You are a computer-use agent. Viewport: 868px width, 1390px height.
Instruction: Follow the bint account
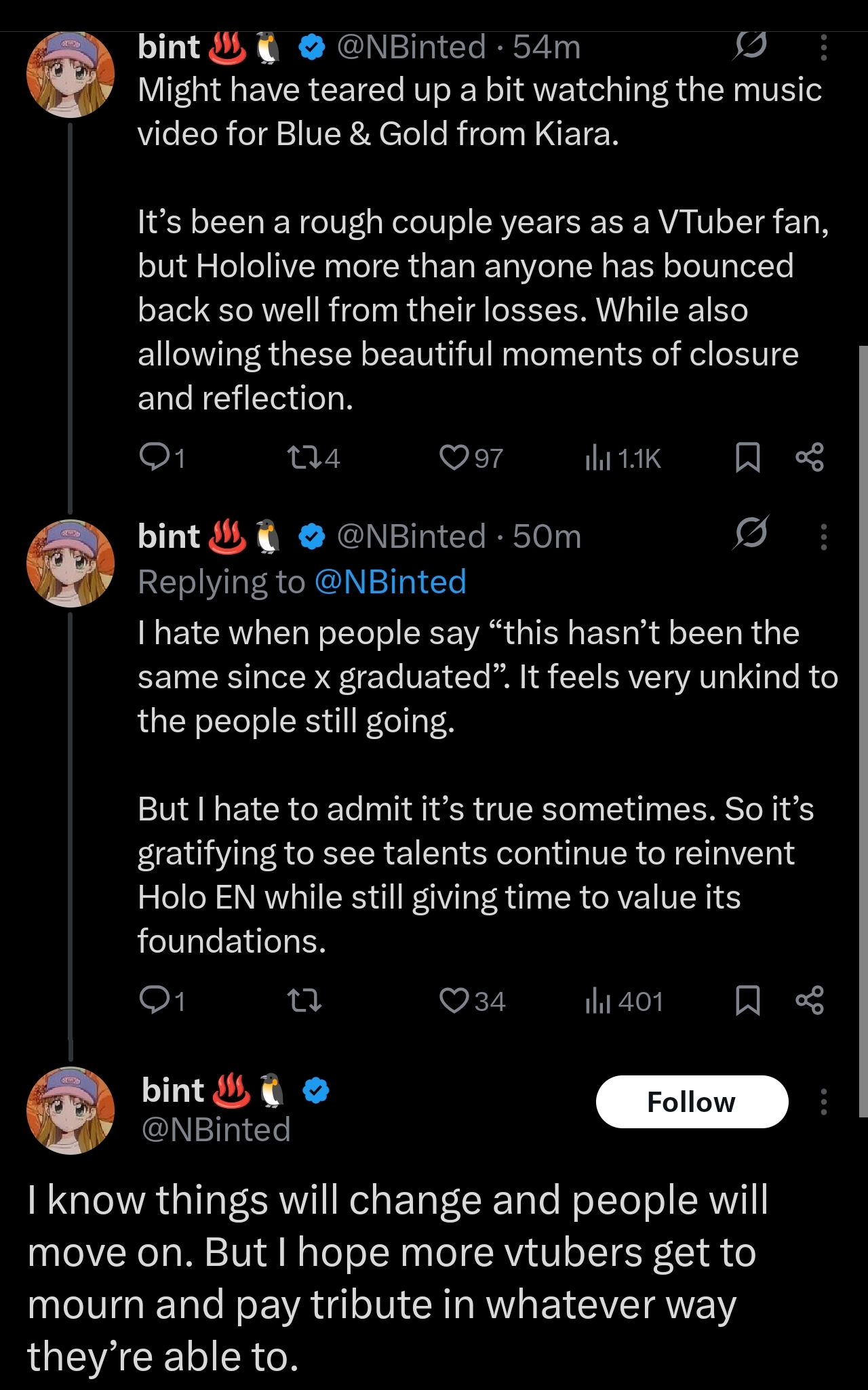pyautogui.click(x=692, y=1102)
